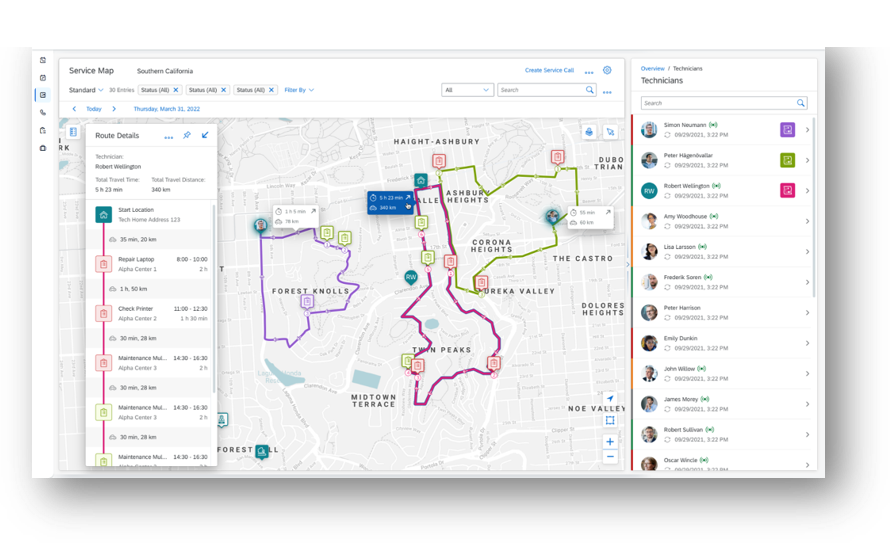Click the print map icon
This screenshot has width=890, height=543.
pyautogui.click(x=589, y=132)
